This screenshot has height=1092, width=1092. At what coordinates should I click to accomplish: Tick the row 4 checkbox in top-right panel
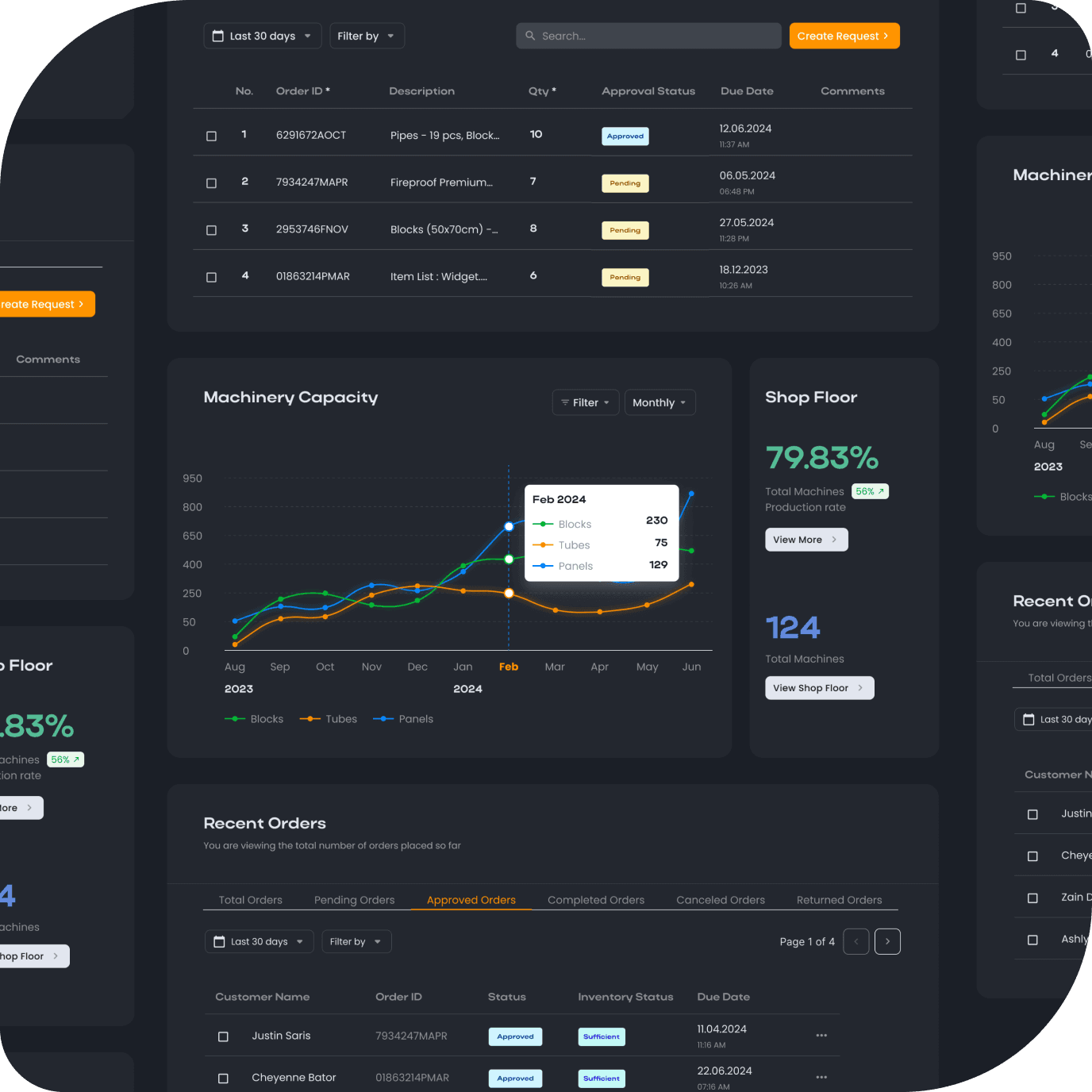pyautogui.click(x=1021, y=55)
